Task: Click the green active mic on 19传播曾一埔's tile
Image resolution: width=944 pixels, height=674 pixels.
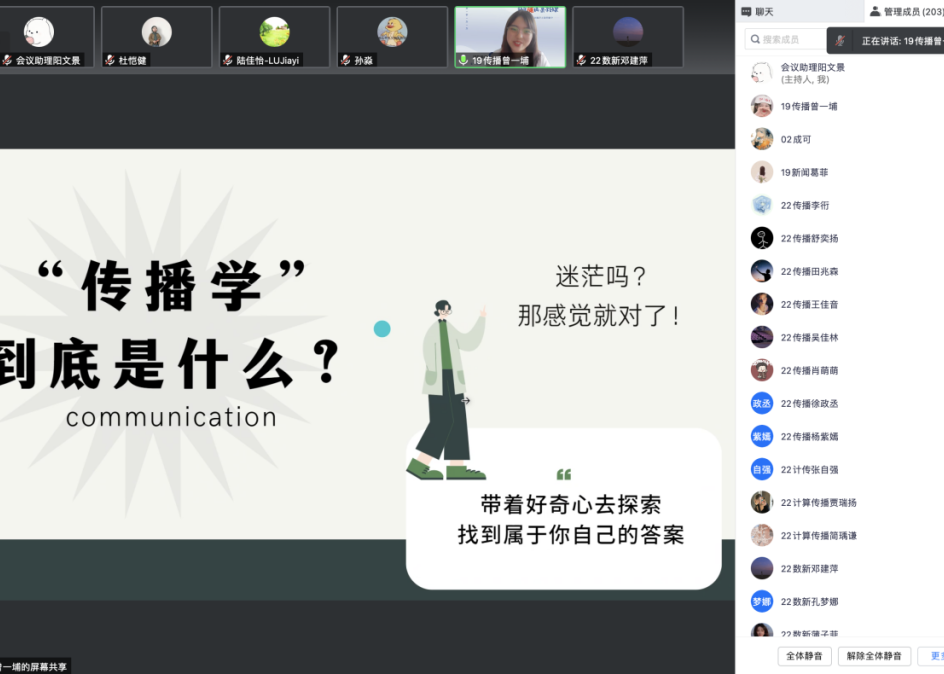Action: coord(461,61)
